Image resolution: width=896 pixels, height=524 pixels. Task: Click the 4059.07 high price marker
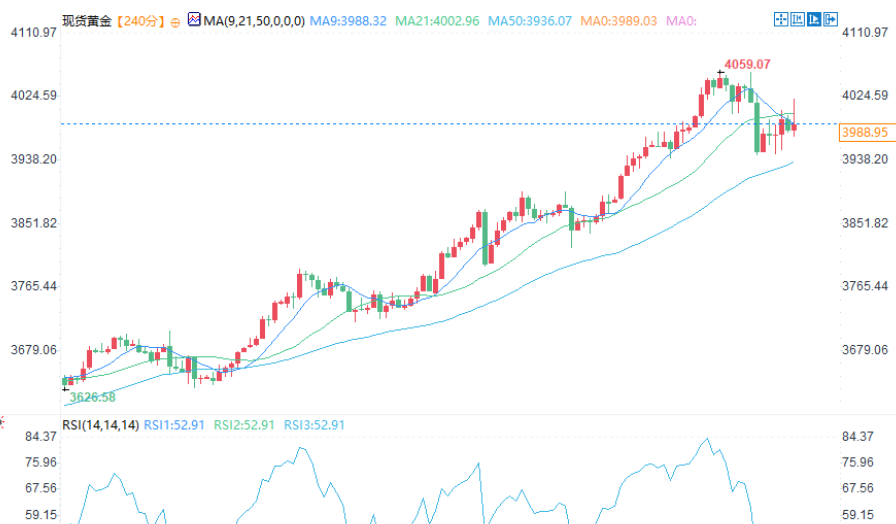(747, 64)
